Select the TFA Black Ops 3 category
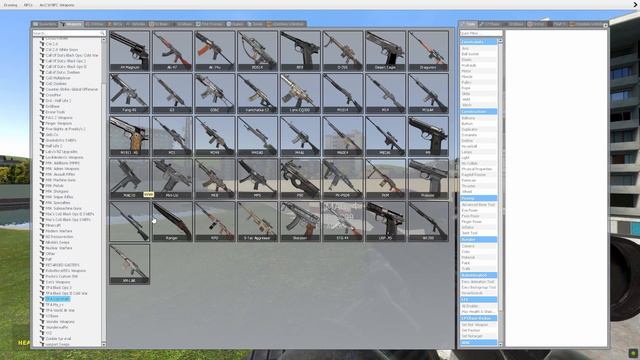Viewport: 640px width, 360px height. 58,288
